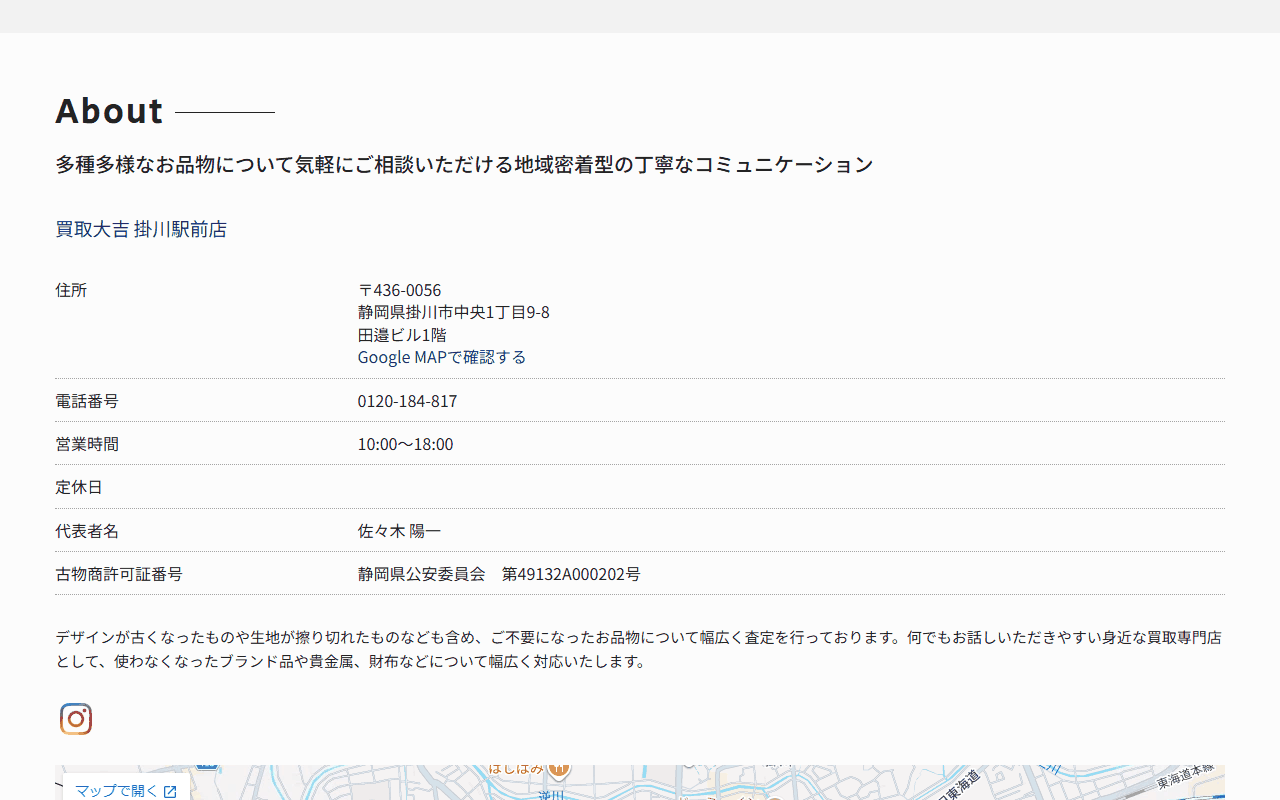Viewport: 1280px width, 800px height.
Task: Select the phone number 0120-184-817
Action: tap(407, 401)
